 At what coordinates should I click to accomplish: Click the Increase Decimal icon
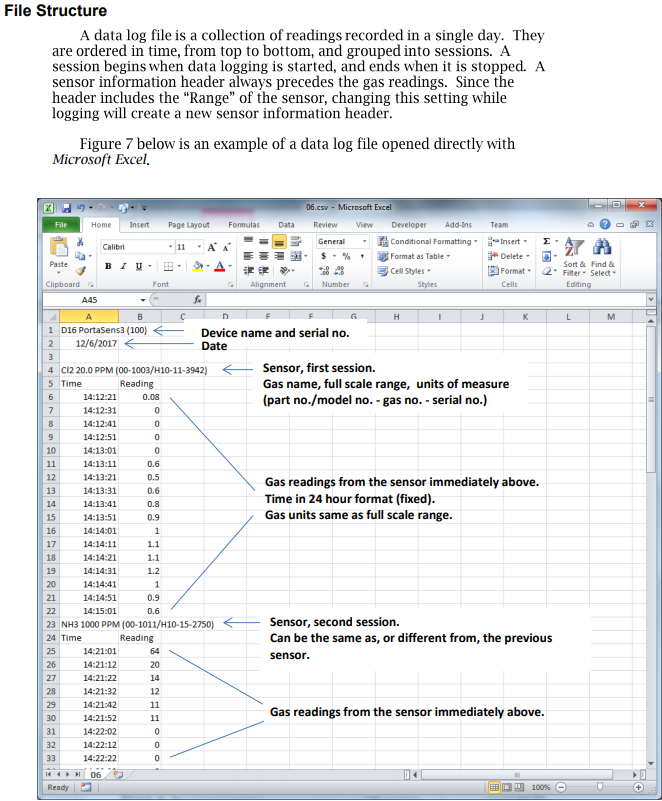click(x=324, y=271)
